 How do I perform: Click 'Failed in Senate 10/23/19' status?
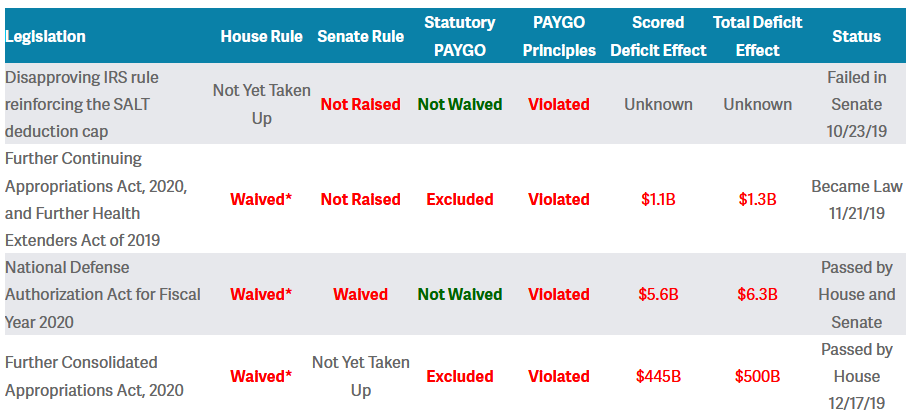point(856,104)
